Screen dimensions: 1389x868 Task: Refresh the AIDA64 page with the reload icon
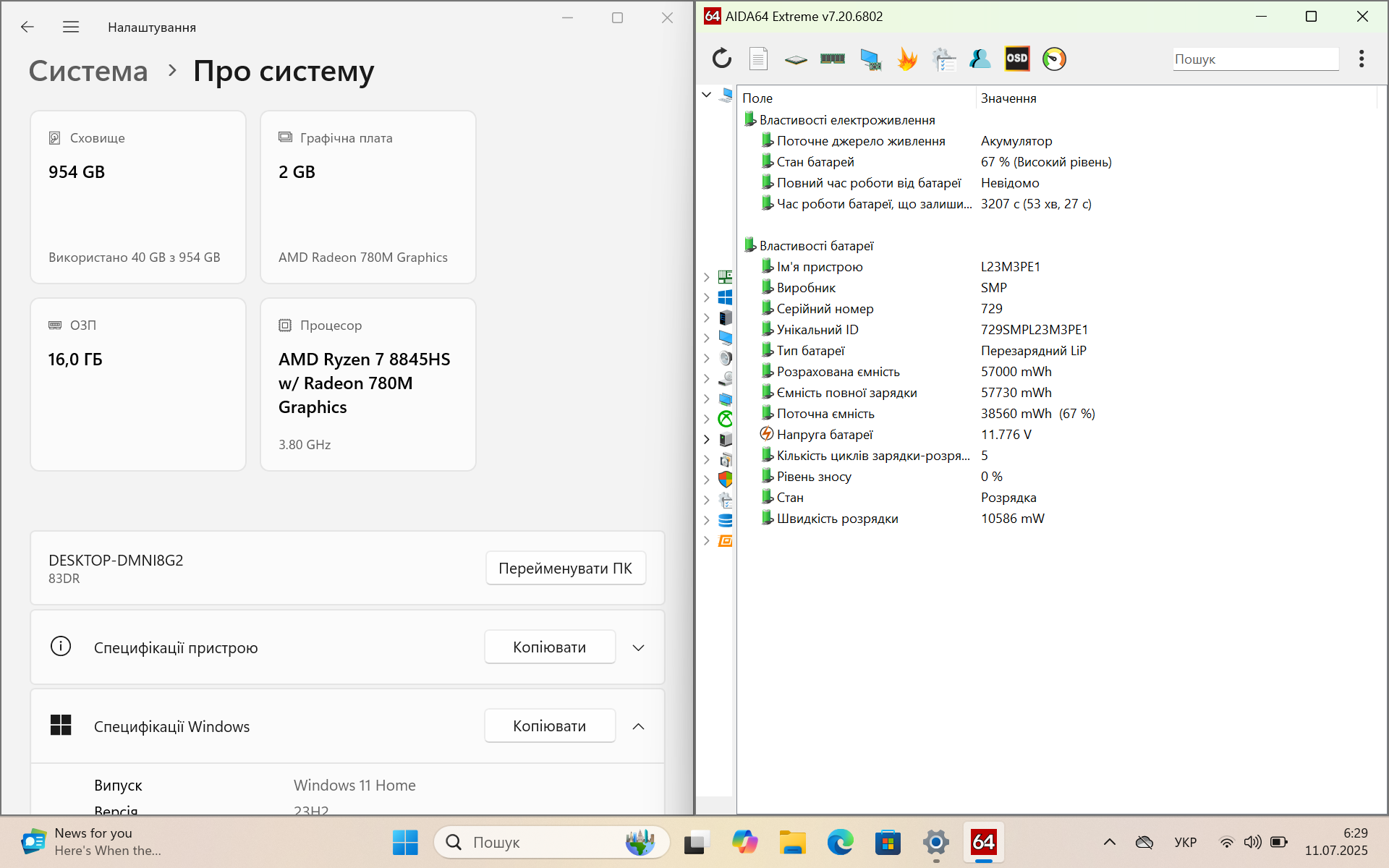tap(722, 59)
